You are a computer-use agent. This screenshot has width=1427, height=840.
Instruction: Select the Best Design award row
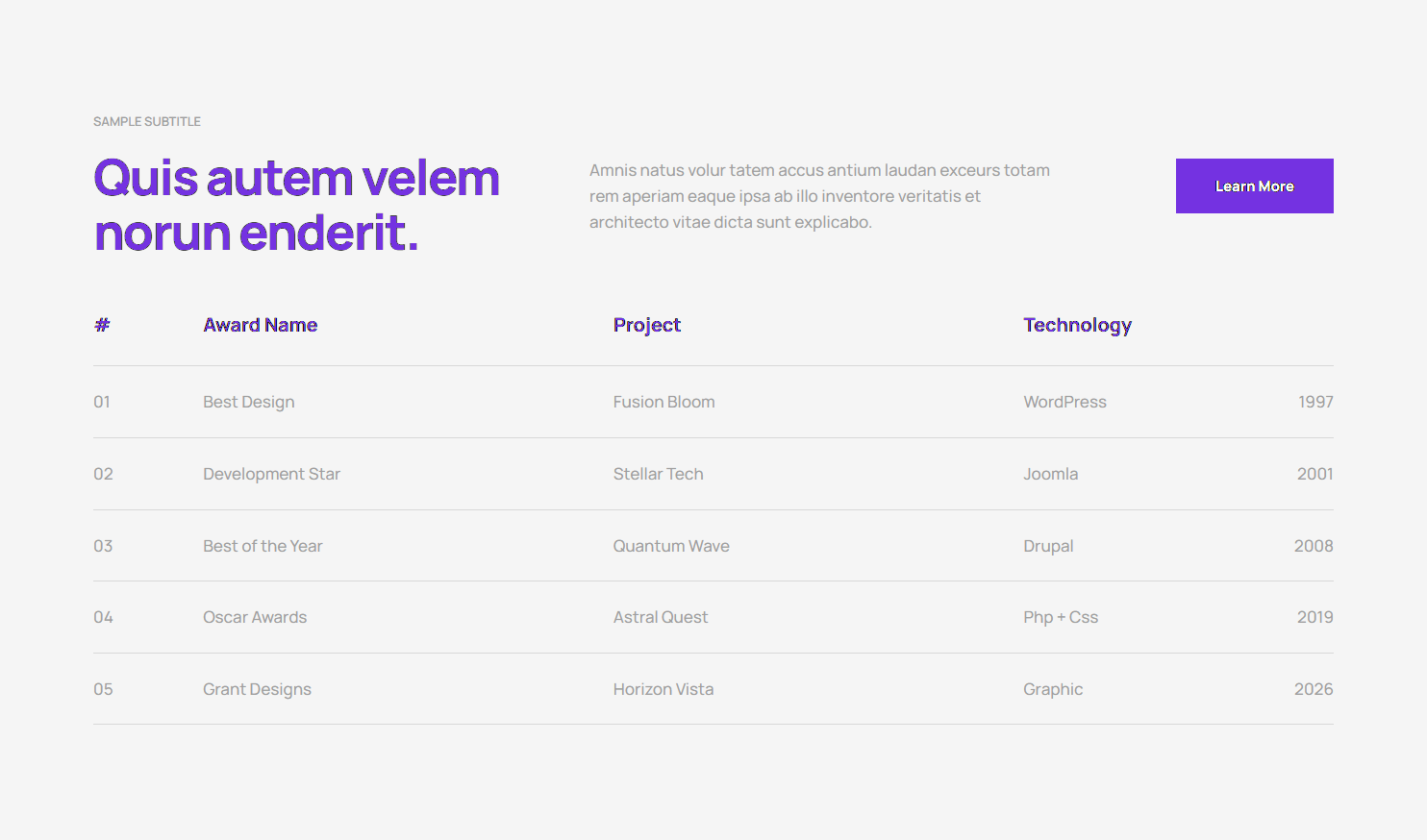(248, 403)
